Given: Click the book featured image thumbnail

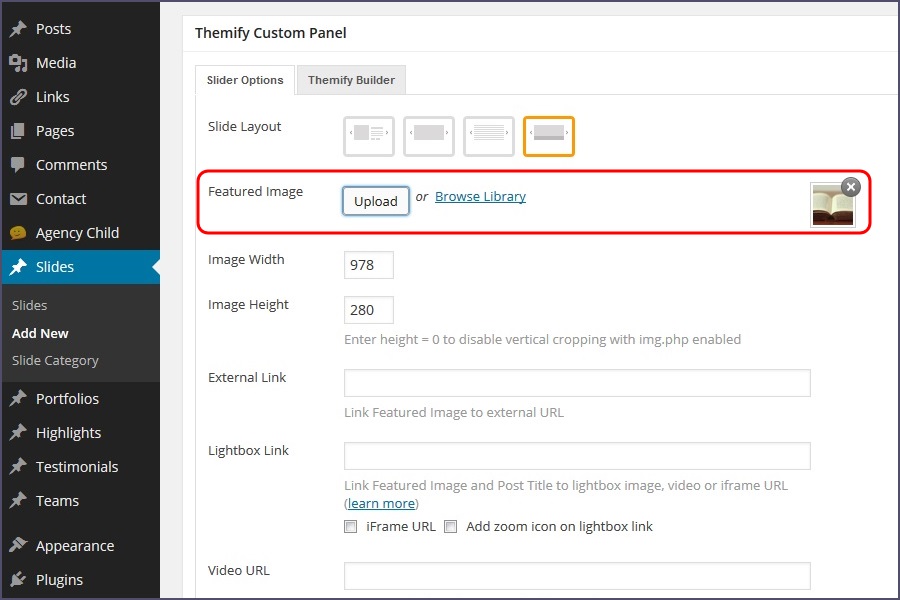Looking at the screenshot, I should click(x=832, y=207).
